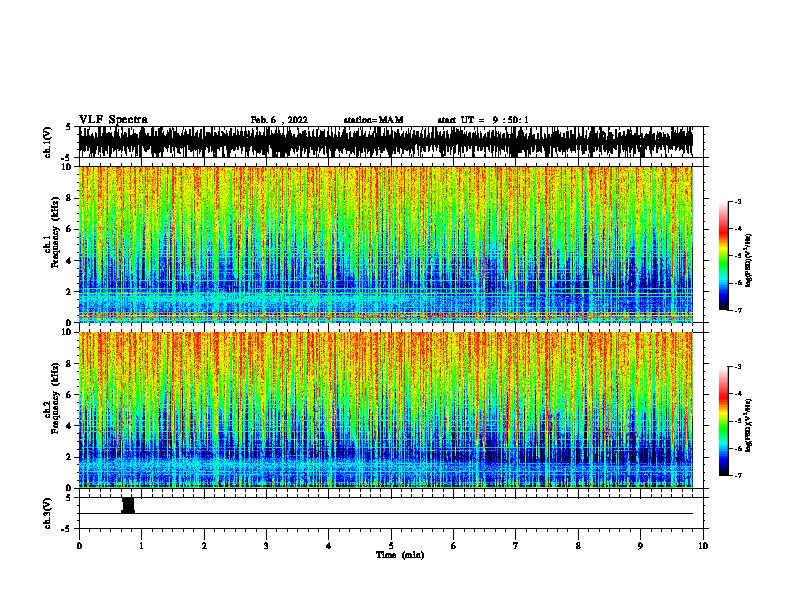The width and height of the screenshot is (792, 612).
Task: Click the '-7' label on the lower colorbar
Action: click(x=737, y=476)
